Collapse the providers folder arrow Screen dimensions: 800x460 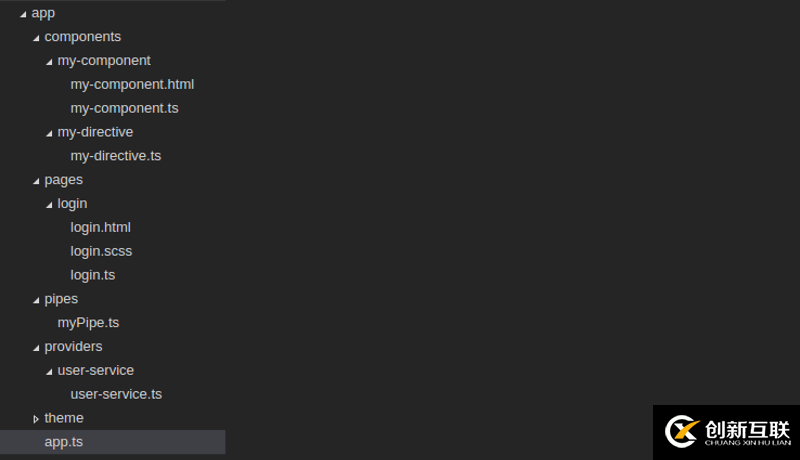click(37, 348)
